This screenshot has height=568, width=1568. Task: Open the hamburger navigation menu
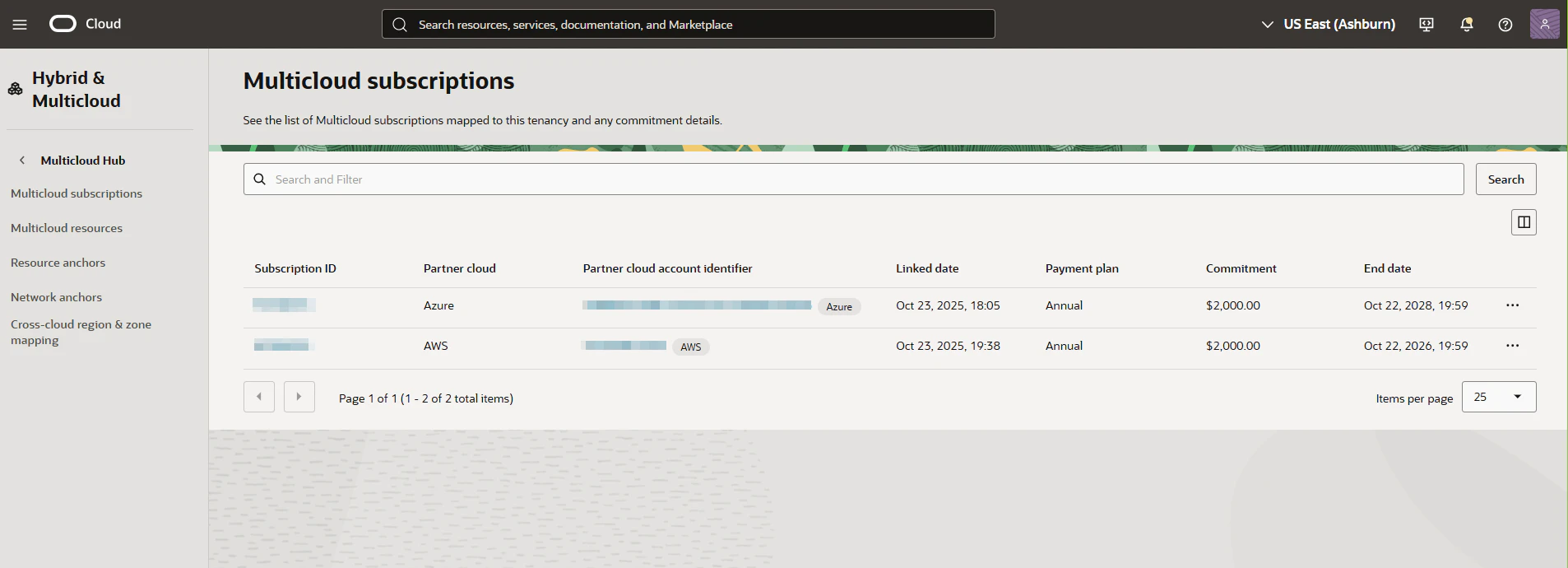click(20, 25)
